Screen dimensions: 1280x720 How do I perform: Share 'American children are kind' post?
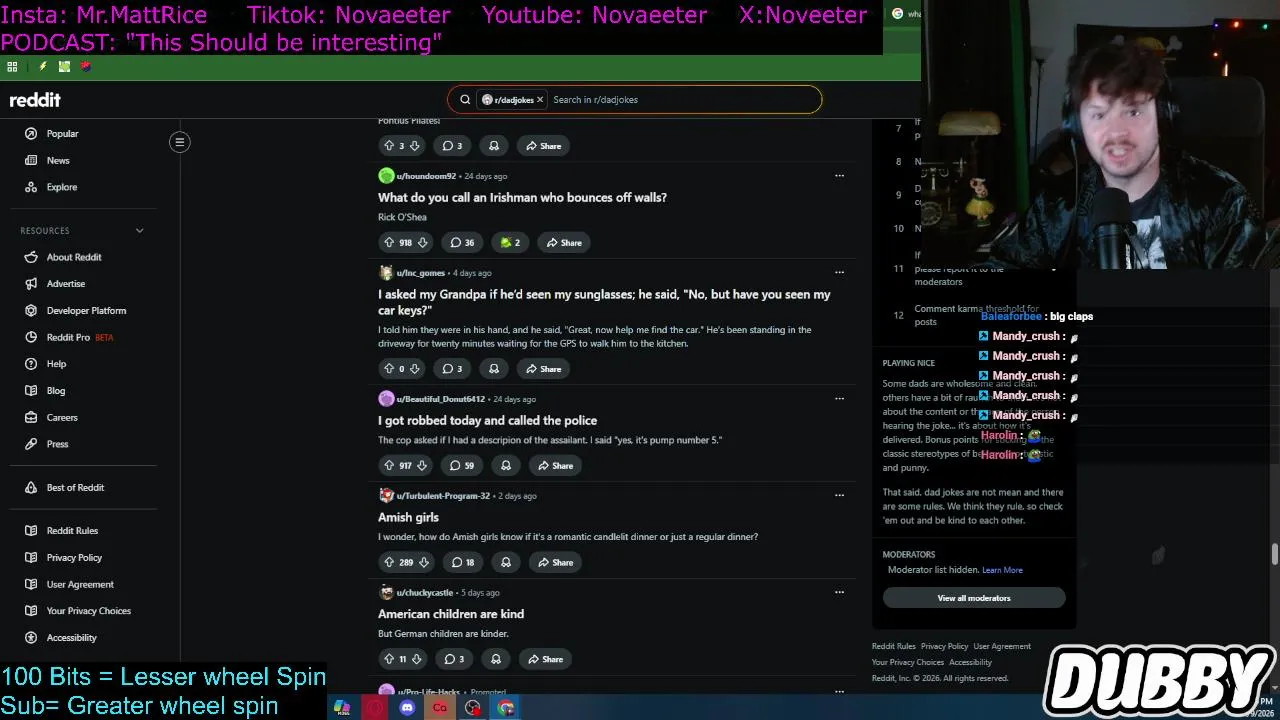tap(545, 659)
